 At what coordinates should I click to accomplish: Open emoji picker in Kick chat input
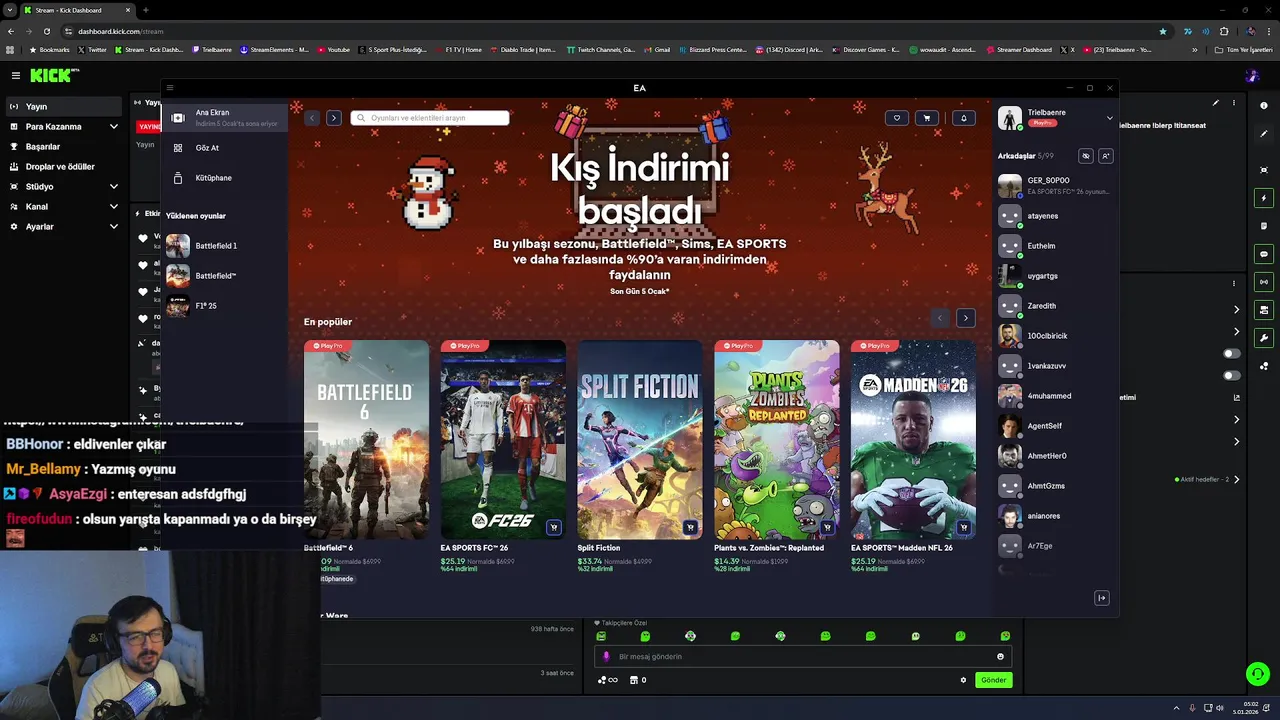click(1000, 657)
